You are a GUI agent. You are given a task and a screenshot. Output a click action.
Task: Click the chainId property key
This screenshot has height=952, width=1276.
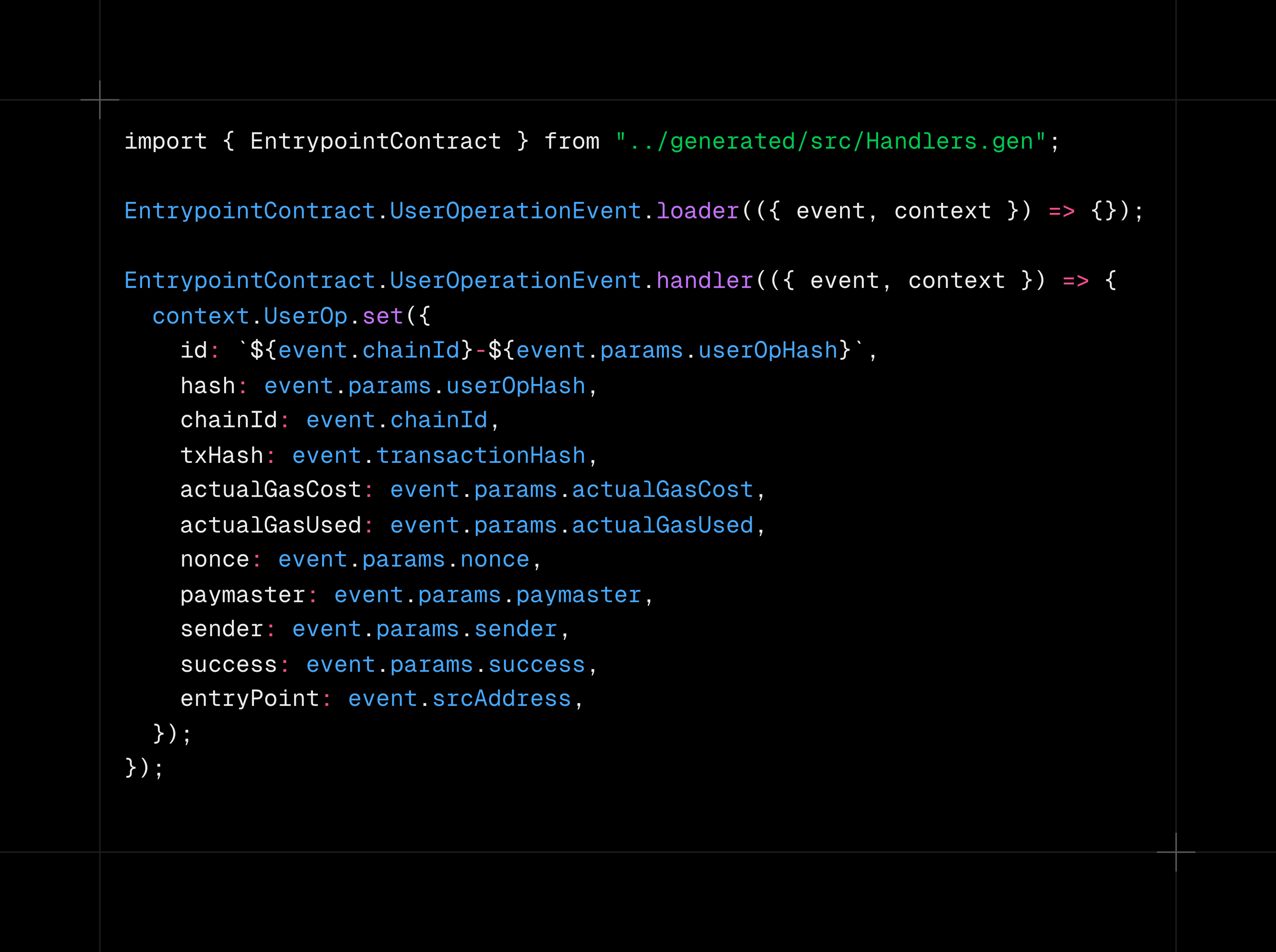click(229, 419)
